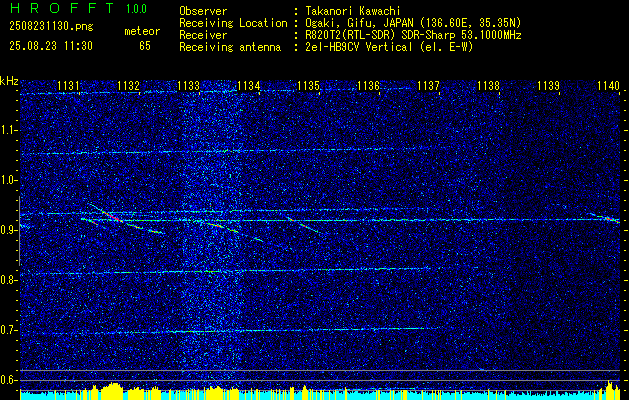This screenshot has height=400, width=629.
Task: Click the 'meteor' label
Action: pos(142,31)
